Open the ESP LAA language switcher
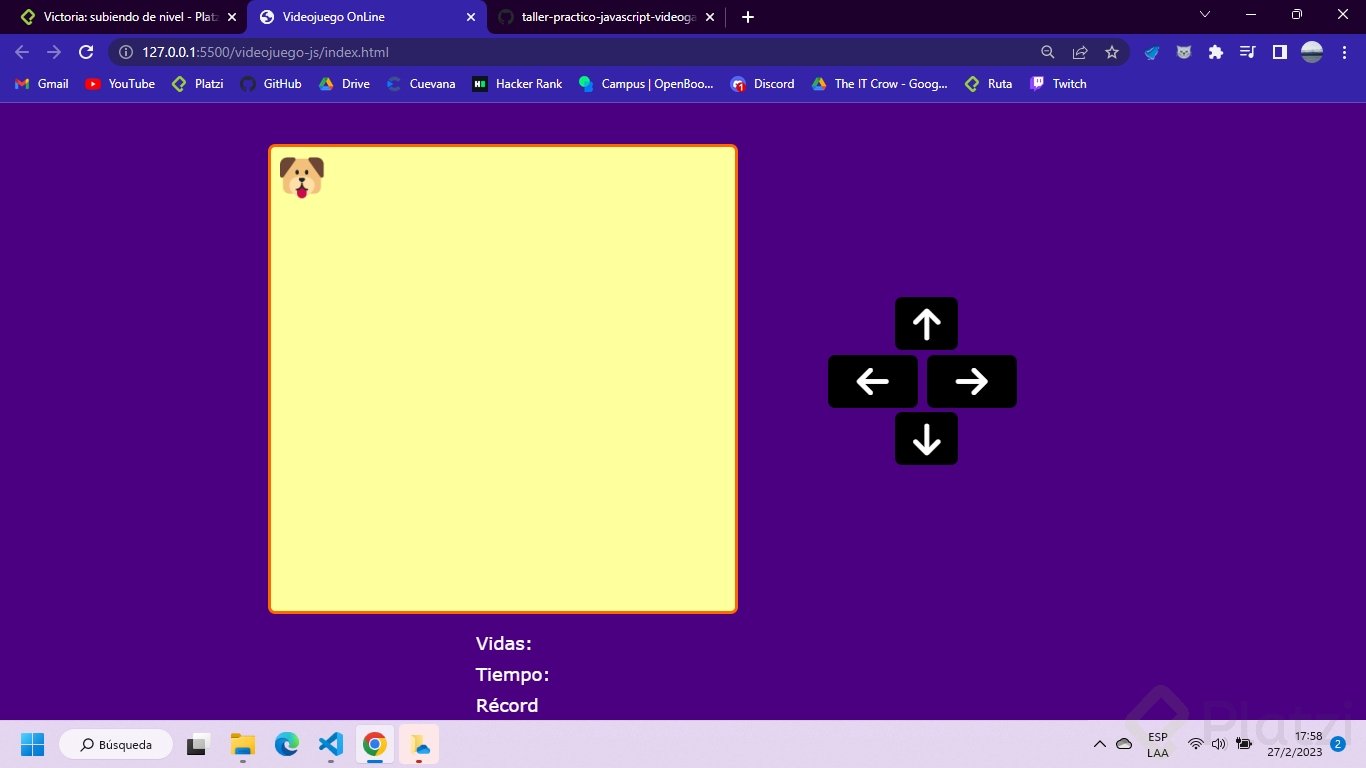The image size is (1366, 768). [1158, 745]
